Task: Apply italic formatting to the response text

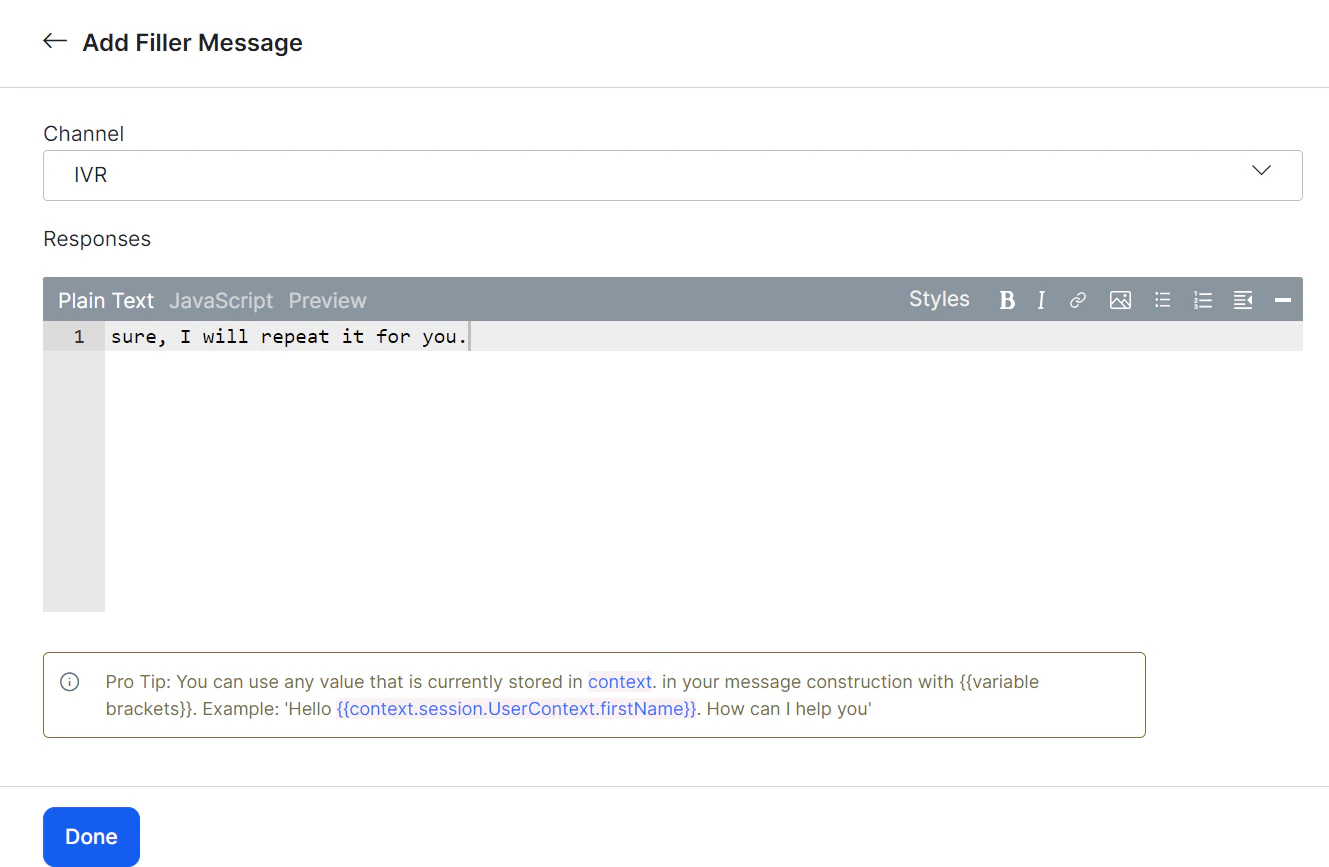Action: 1041,299
